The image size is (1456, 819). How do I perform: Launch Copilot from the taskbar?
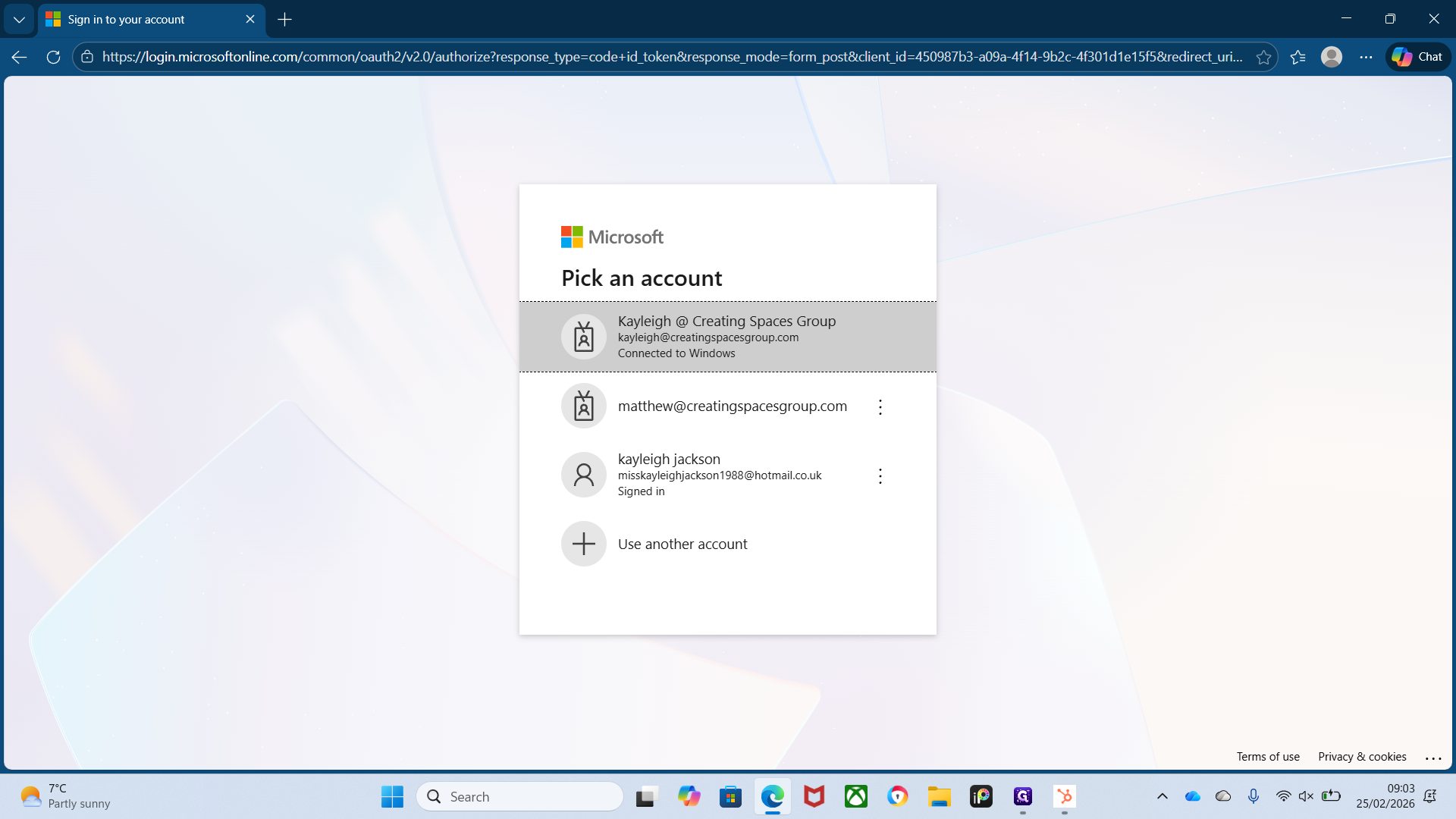point(689,796)
